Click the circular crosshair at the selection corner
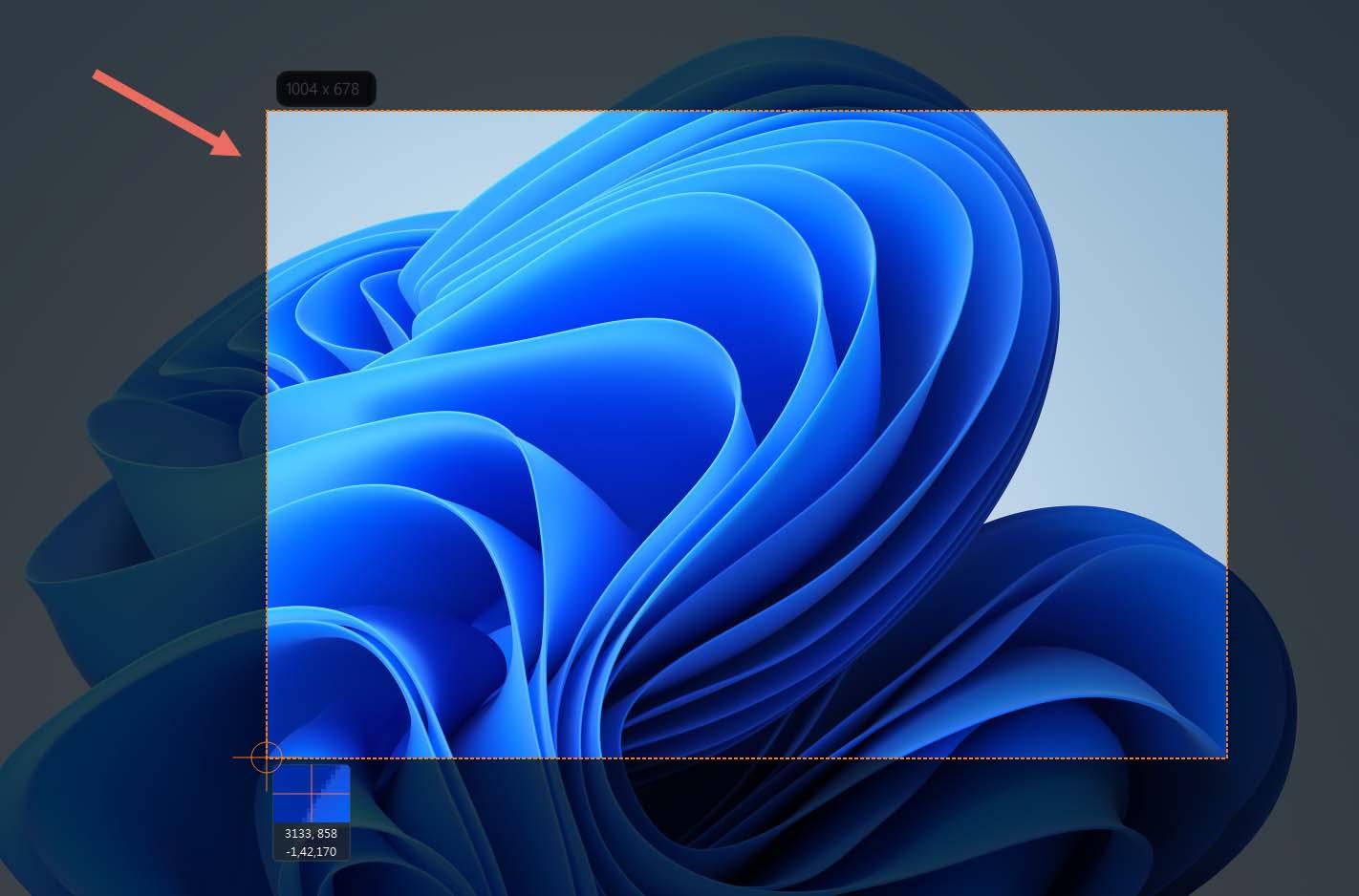 coord(266,757)
